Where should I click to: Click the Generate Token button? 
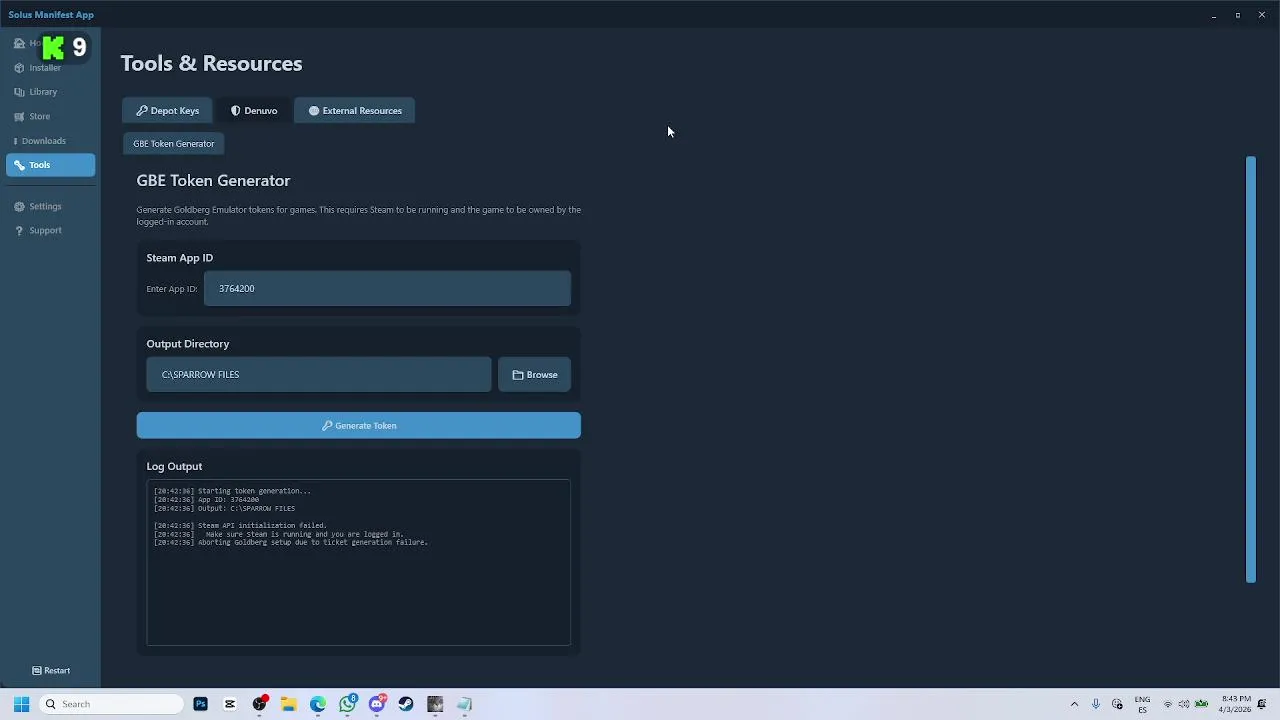359,426
